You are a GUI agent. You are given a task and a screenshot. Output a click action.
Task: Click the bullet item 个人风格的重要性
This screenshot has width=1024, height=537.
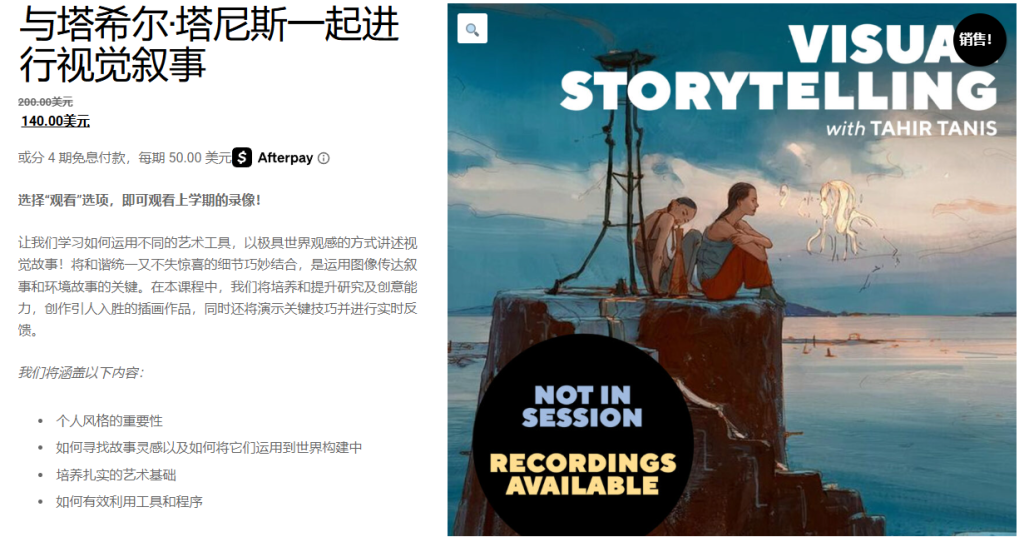[109, 421]
